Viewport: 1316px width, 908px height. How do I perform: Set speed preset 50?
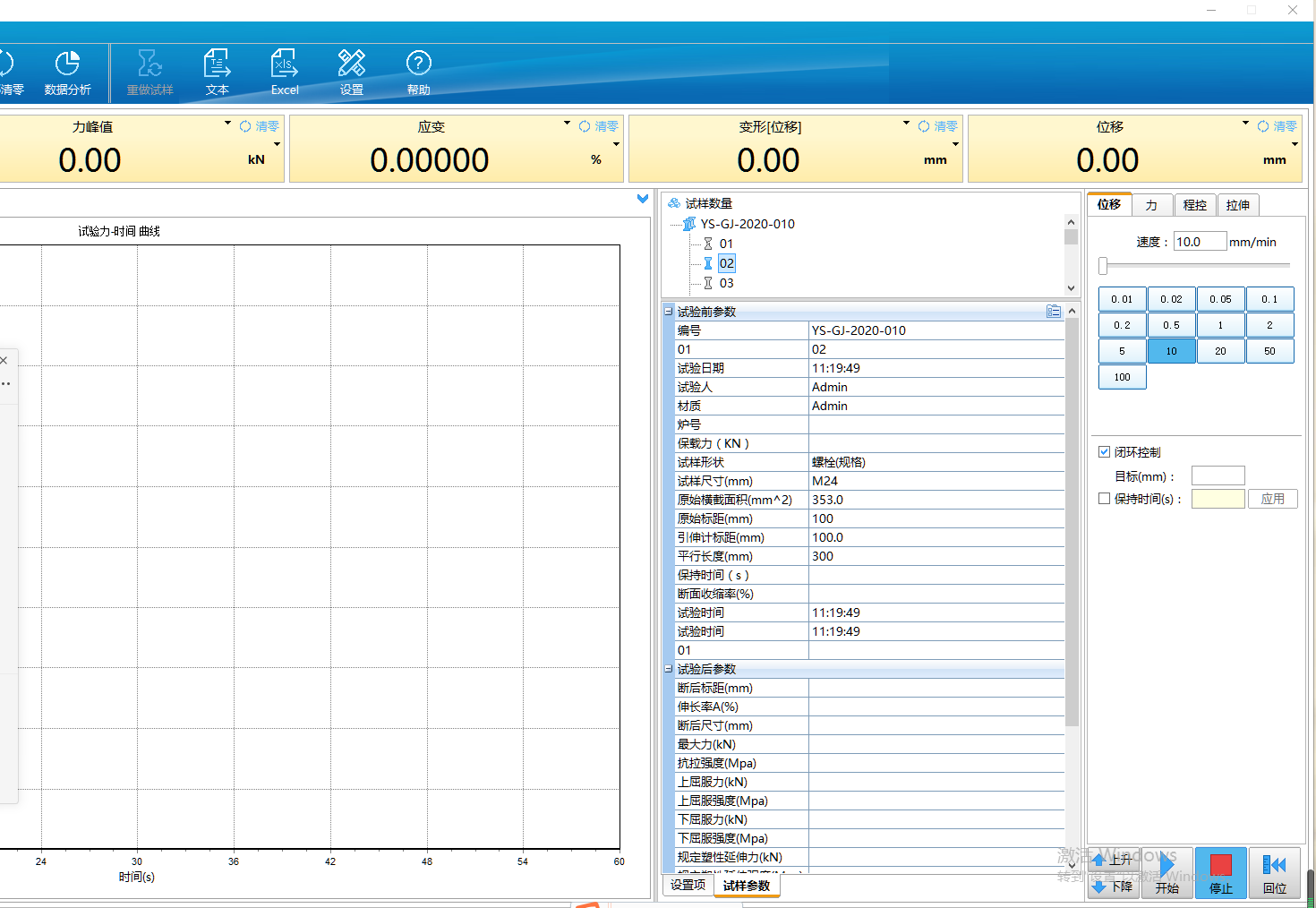click(x=1269, y=351)
